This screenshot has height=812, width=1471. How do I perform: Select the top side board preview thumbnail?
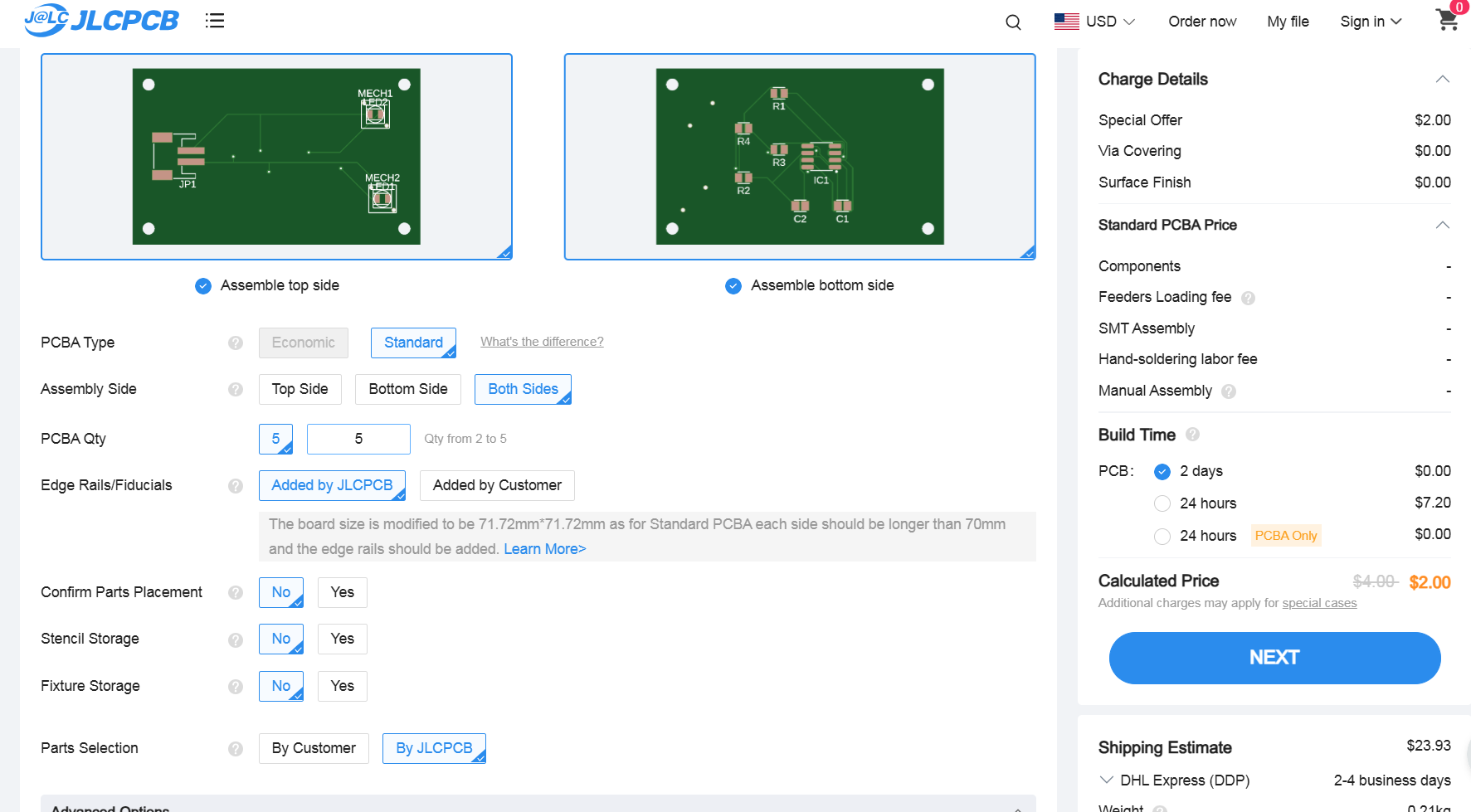[x=276, y=157]
